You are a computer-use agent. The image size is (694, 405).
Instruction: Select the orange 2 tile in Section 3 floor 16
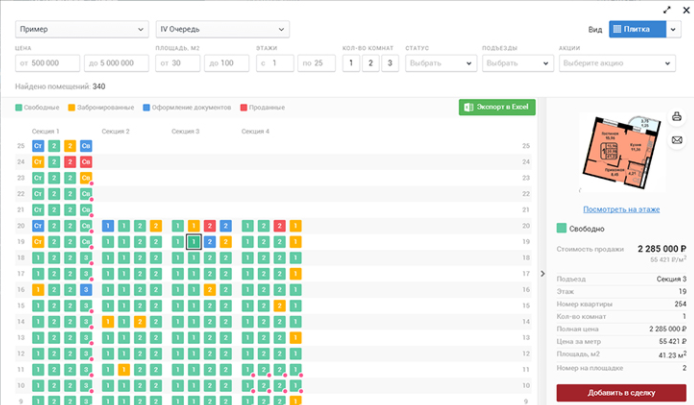(x=210, y=290)
